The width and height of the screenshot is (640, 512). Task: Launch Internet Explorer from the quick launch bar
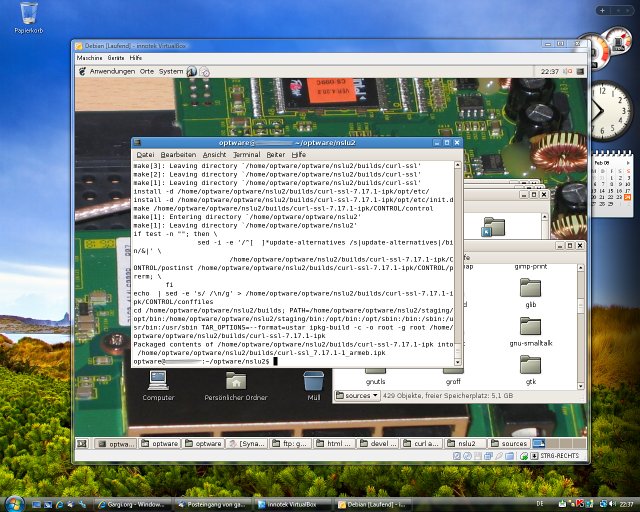pyautogui.click(x=59, y=505)
